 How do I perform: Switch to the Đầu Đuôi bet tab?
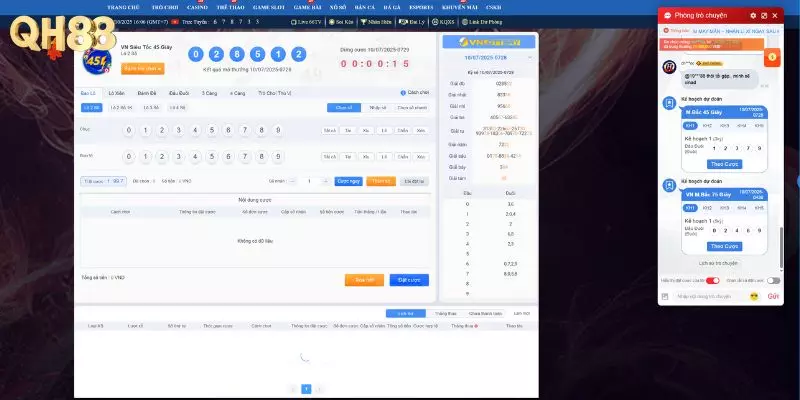[x=179, y=93]
